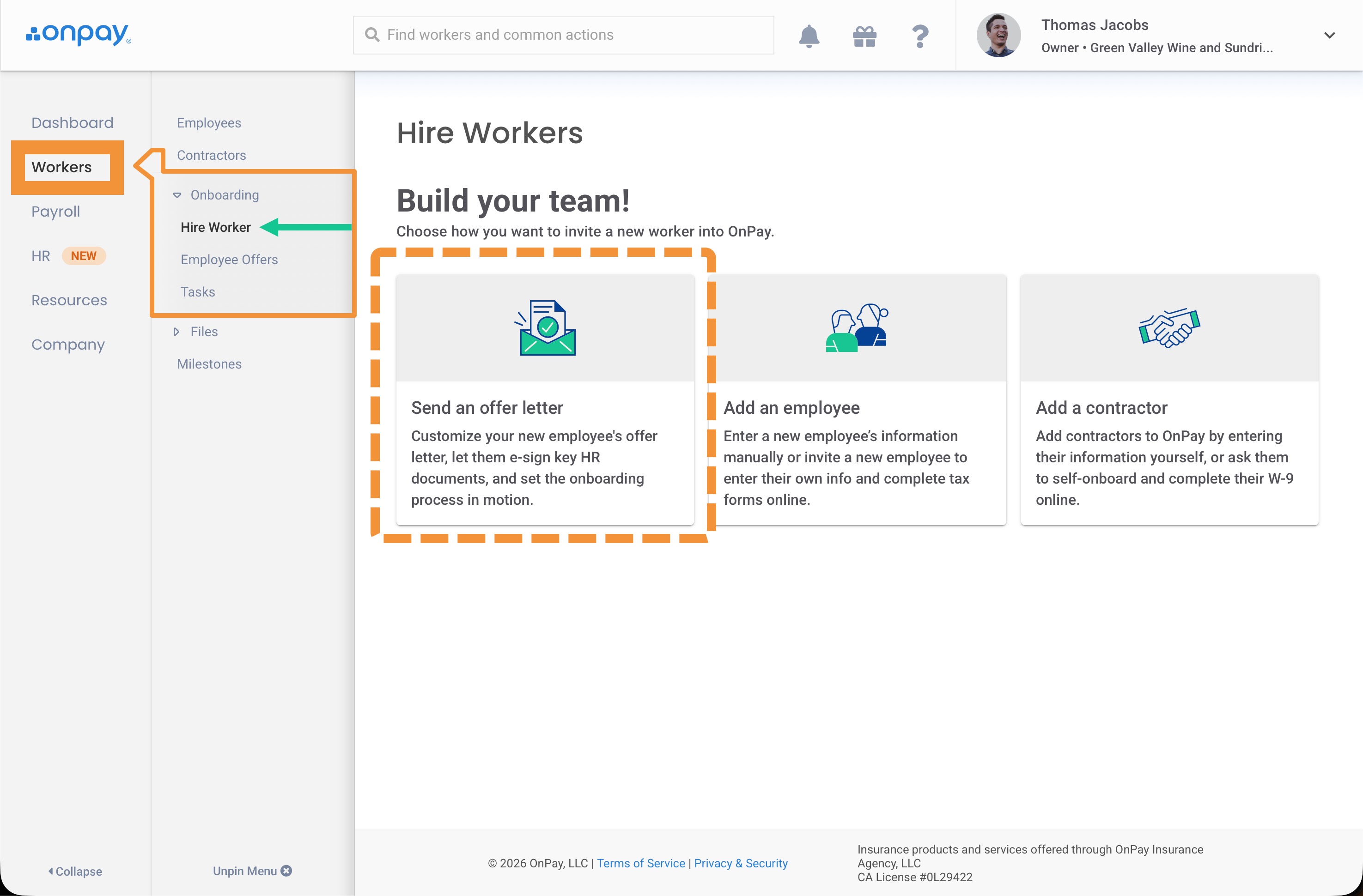Click the contractor handshake illustration
The height and width of the screenshot is (896, 1363).
pyautogui.click(x=1169, y=328)
